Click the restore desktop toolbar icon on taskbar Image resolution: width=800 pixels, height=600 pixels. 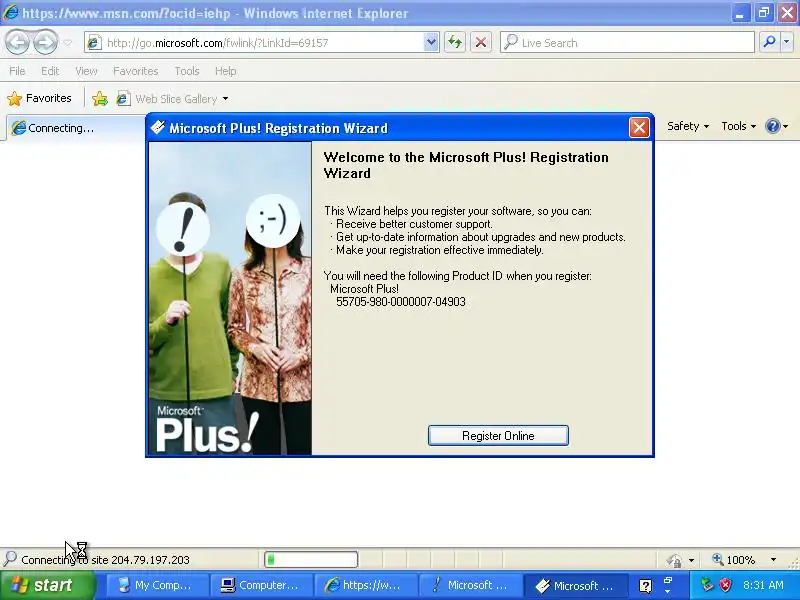pyautogui.click(x=668, y=581)
